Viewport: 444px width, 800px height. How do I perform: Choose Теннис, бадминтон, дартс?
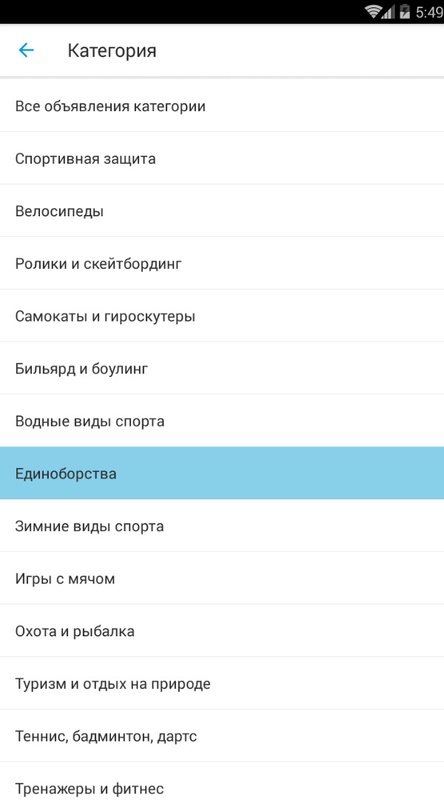[222, 736]
